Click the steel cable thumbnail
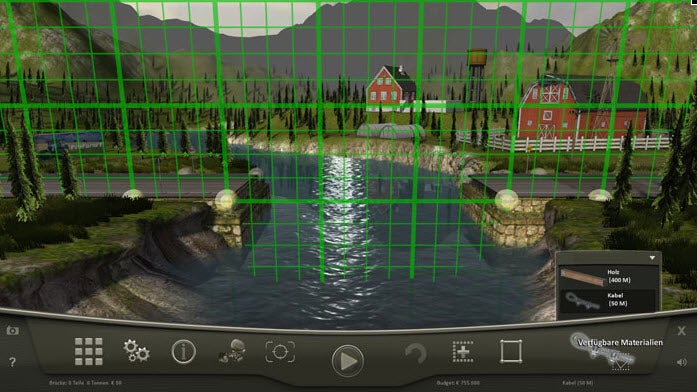 tap(583, 300)
